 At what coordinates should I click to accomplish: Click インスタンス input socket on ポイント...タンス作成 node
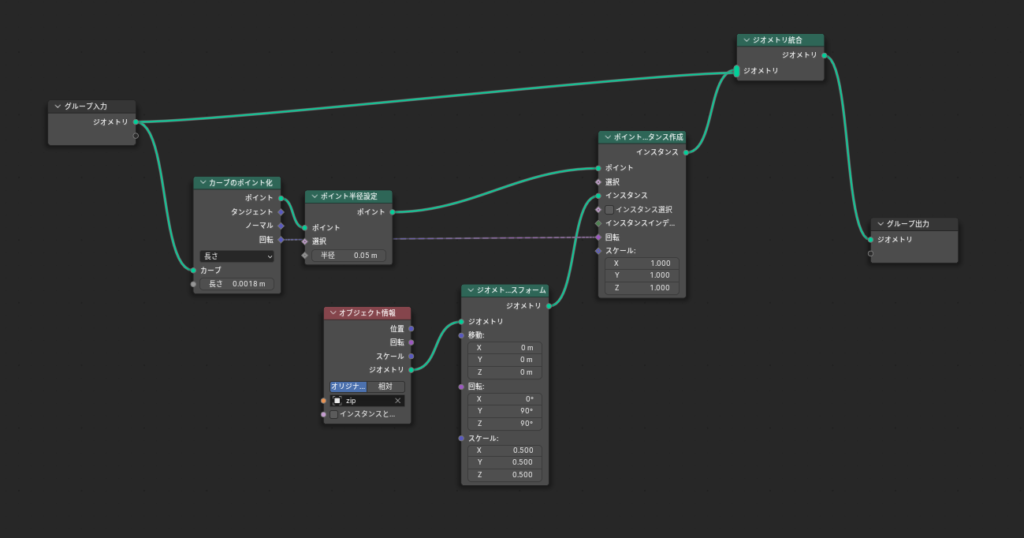598,196
